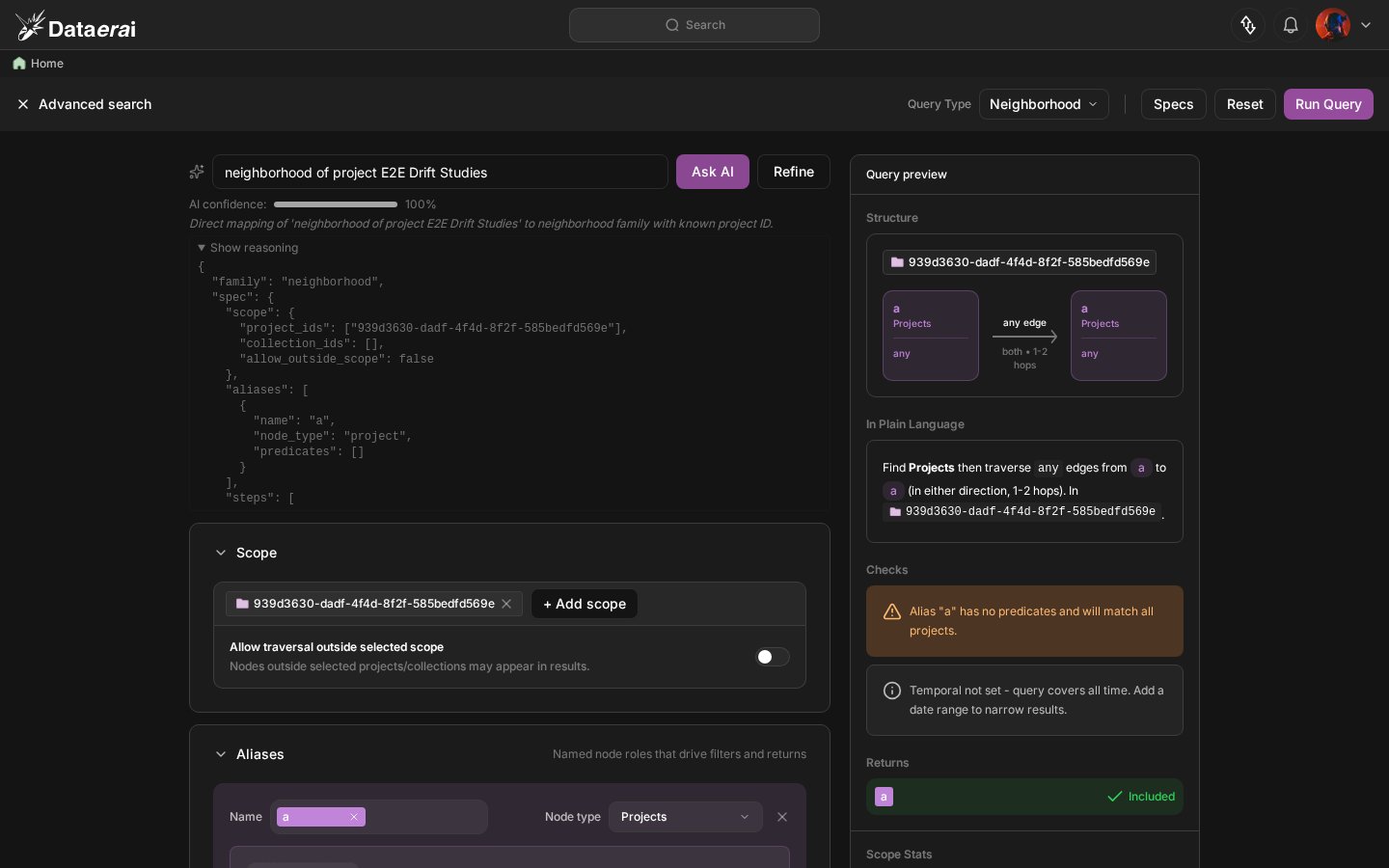Click the any edge arrow in Structure
The height and width of the screenshot is (868, 1389).
pos(1024,337)
